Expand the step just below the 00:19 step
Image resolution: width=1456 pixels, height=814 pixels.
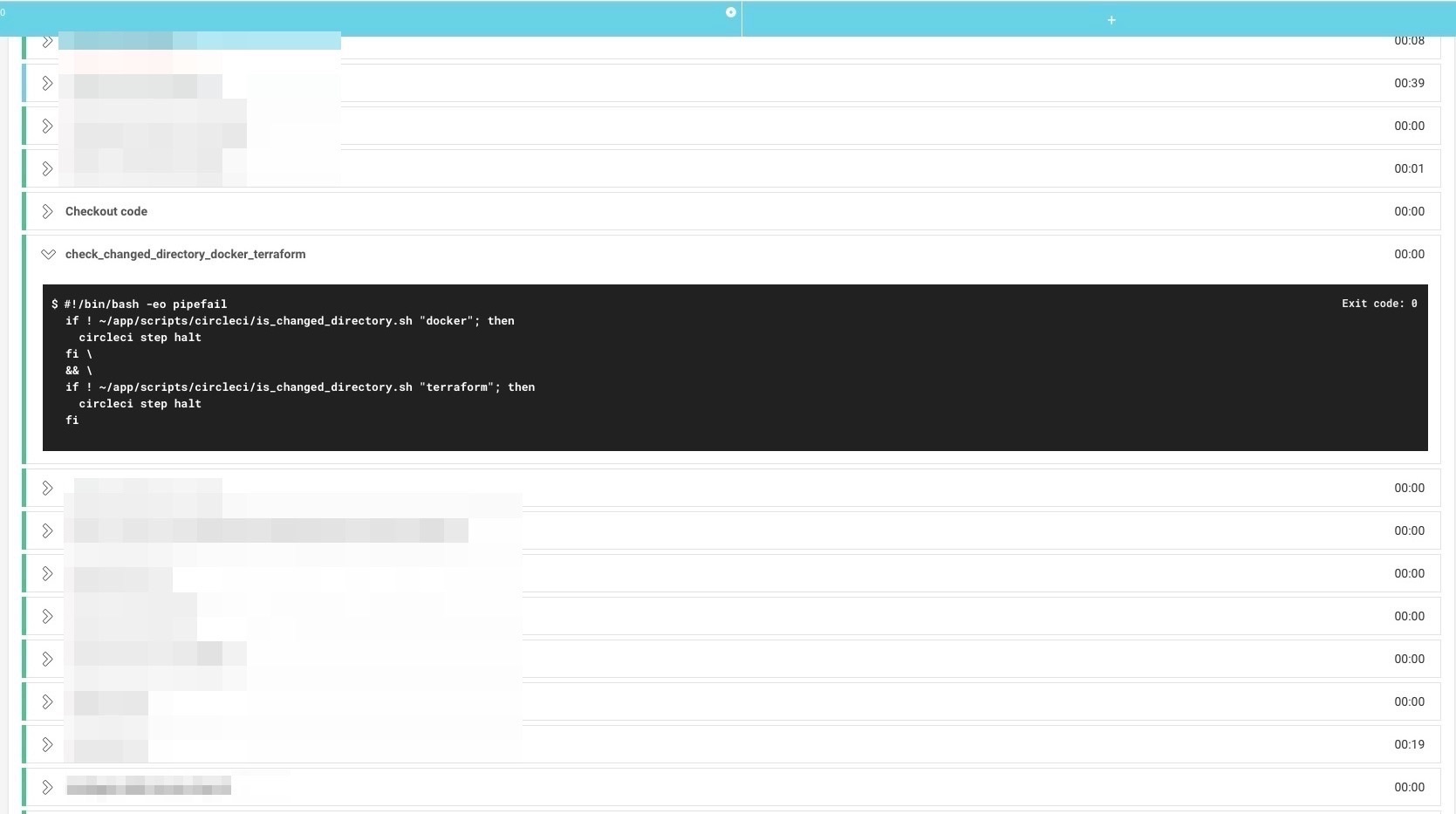pos(48,788)
